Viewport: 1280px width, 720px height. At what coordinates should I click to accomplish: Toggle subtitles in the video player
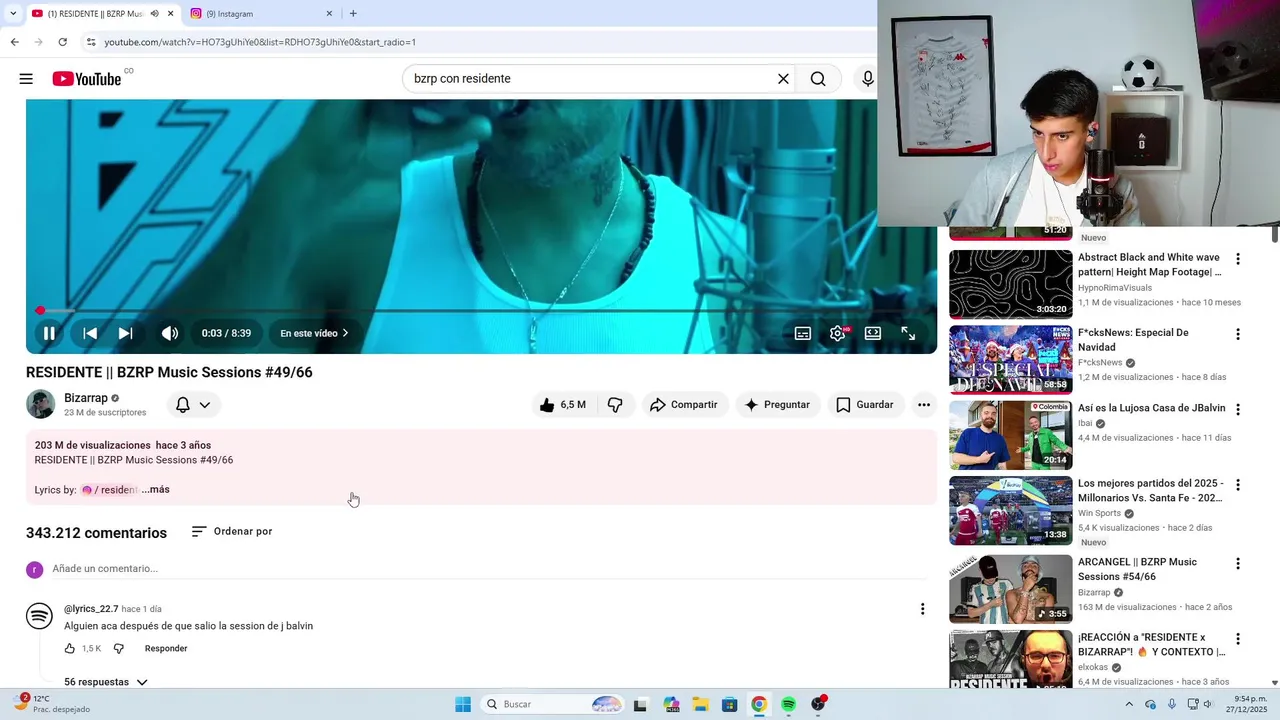tap(802, 333)
